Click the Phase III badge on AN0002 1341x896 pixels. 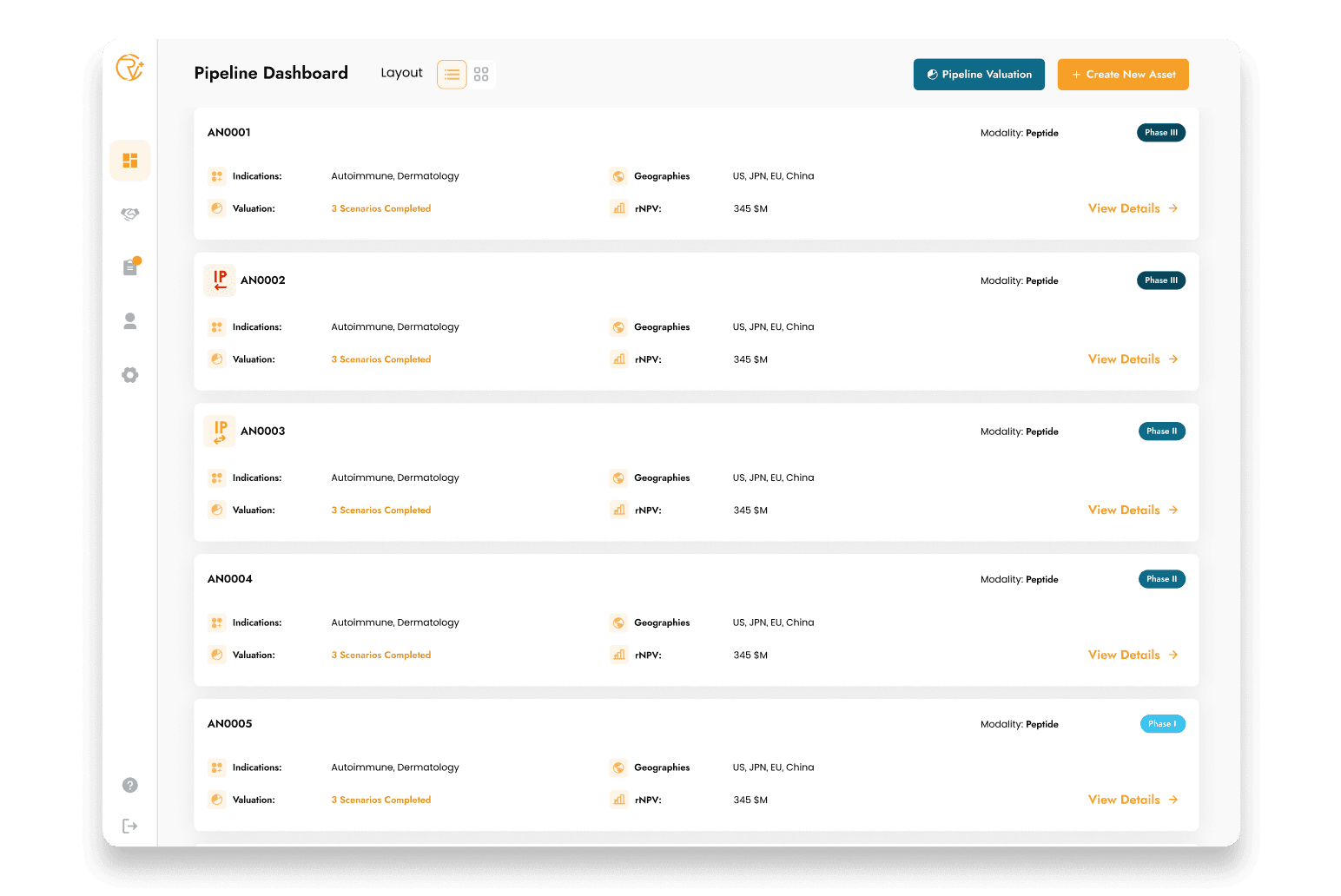1161,280
